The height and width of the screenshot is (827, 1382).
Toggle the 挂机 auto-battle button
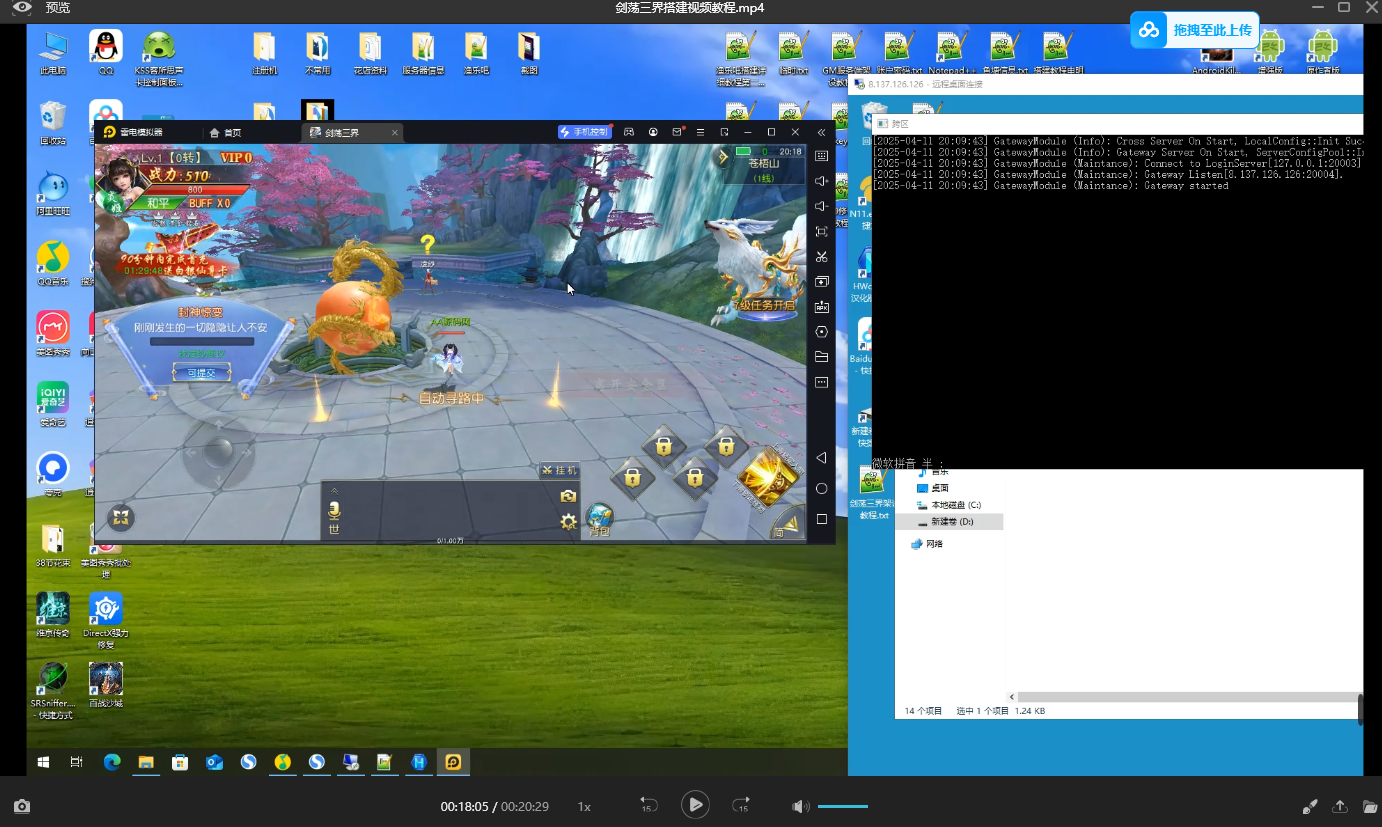558,470
